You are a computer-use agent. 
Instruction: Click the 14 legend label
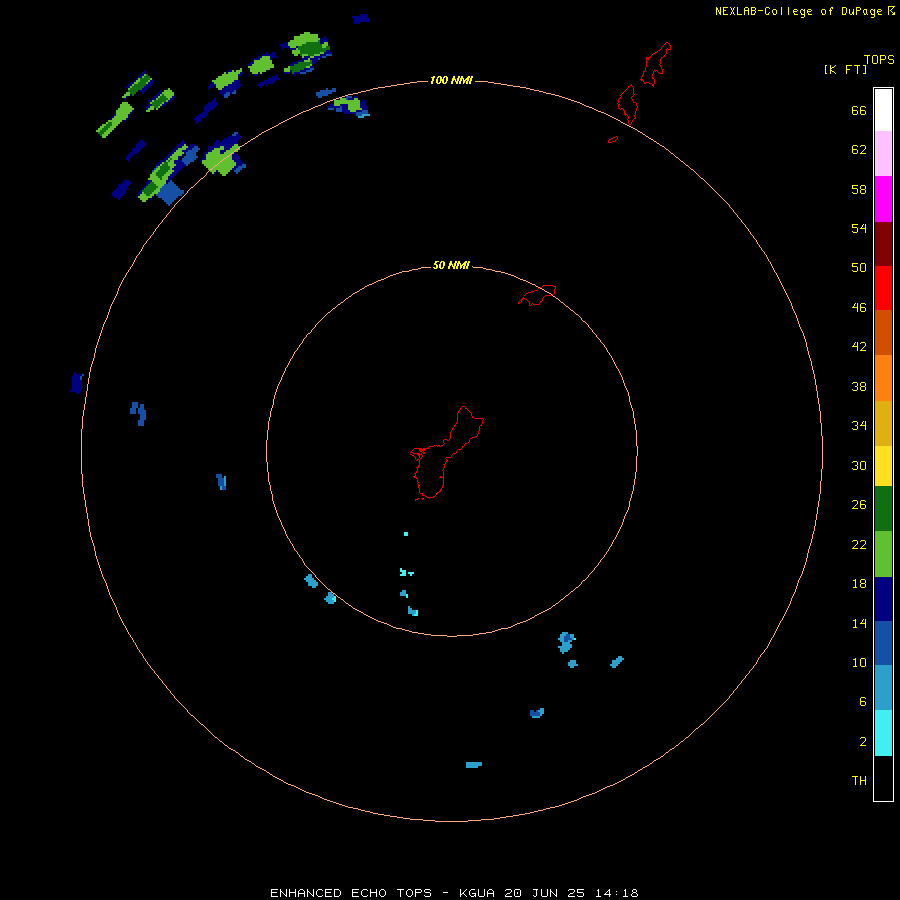point(859,623)
